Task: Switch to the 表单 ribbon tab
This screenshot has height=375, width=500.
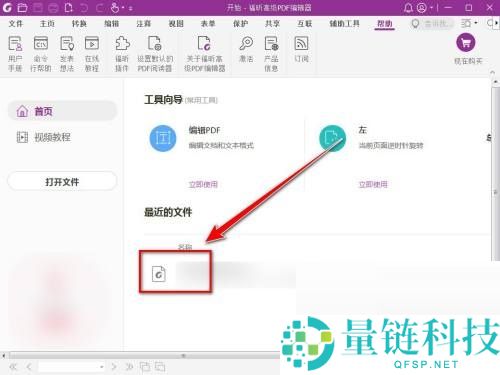Action: [x=208, y=24]
